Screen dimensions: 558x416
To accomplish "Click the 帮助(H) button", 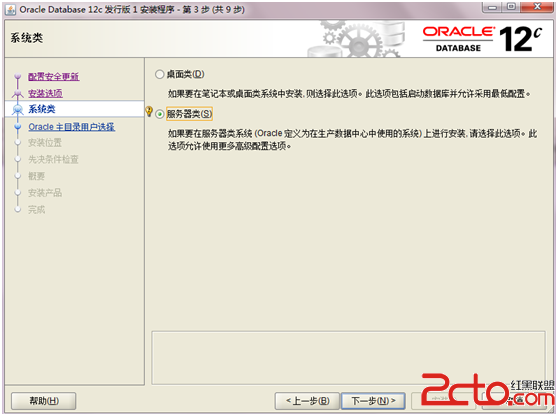I will [x=44, y=401].
